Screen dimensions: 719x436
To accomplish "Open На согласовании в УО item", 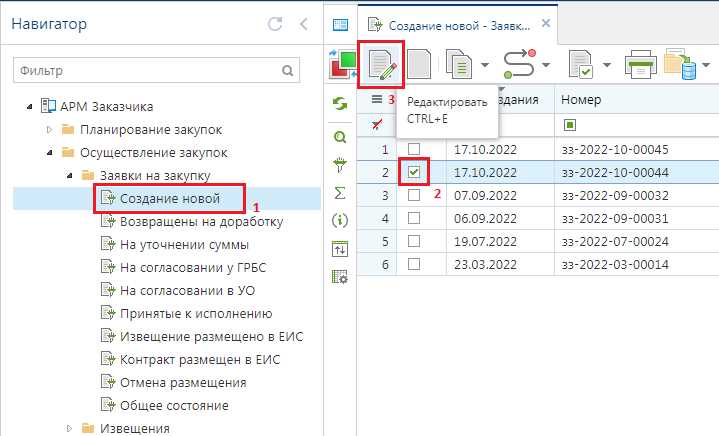I will point(187,290).
